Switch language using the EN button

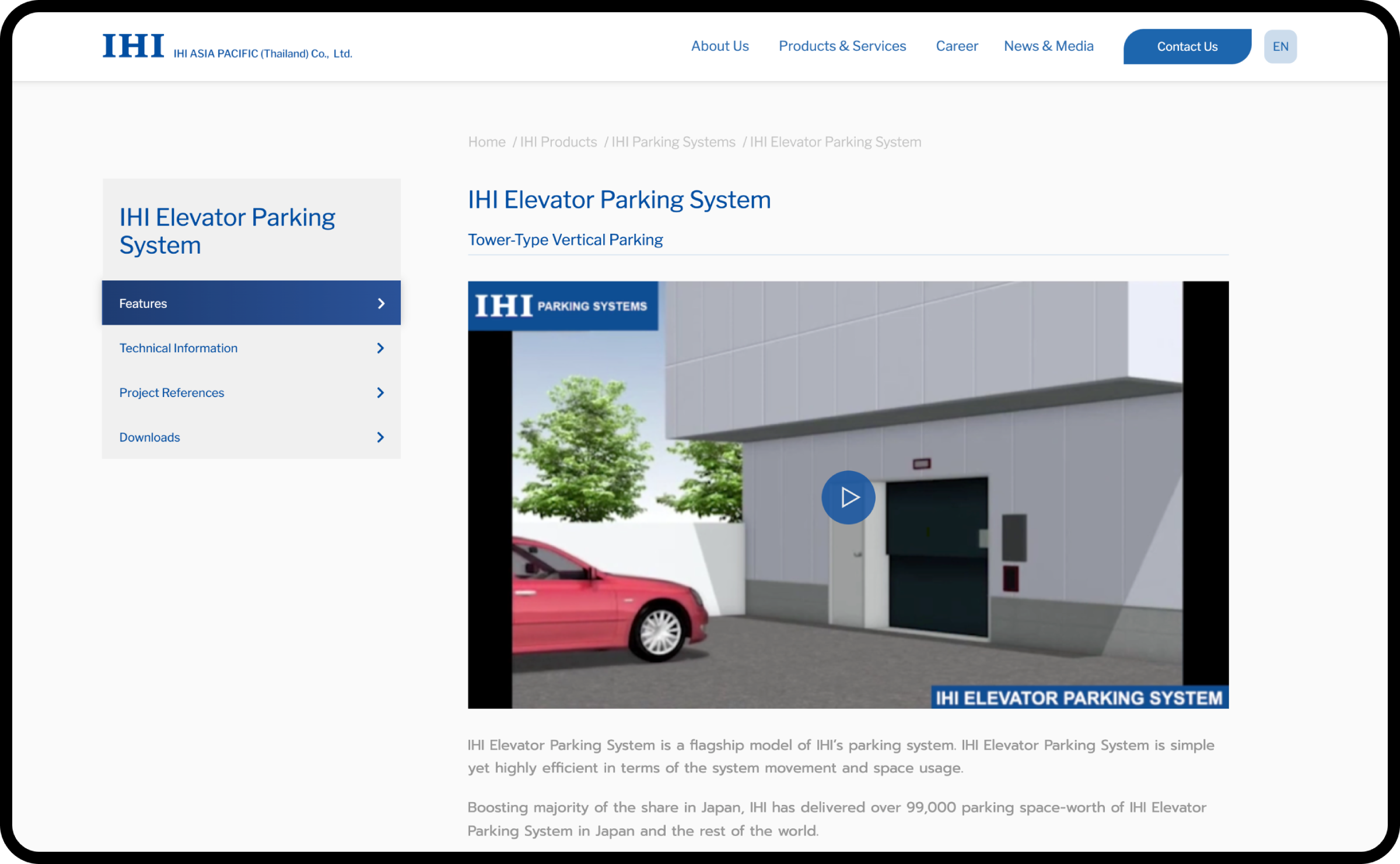pos(1280,47)
